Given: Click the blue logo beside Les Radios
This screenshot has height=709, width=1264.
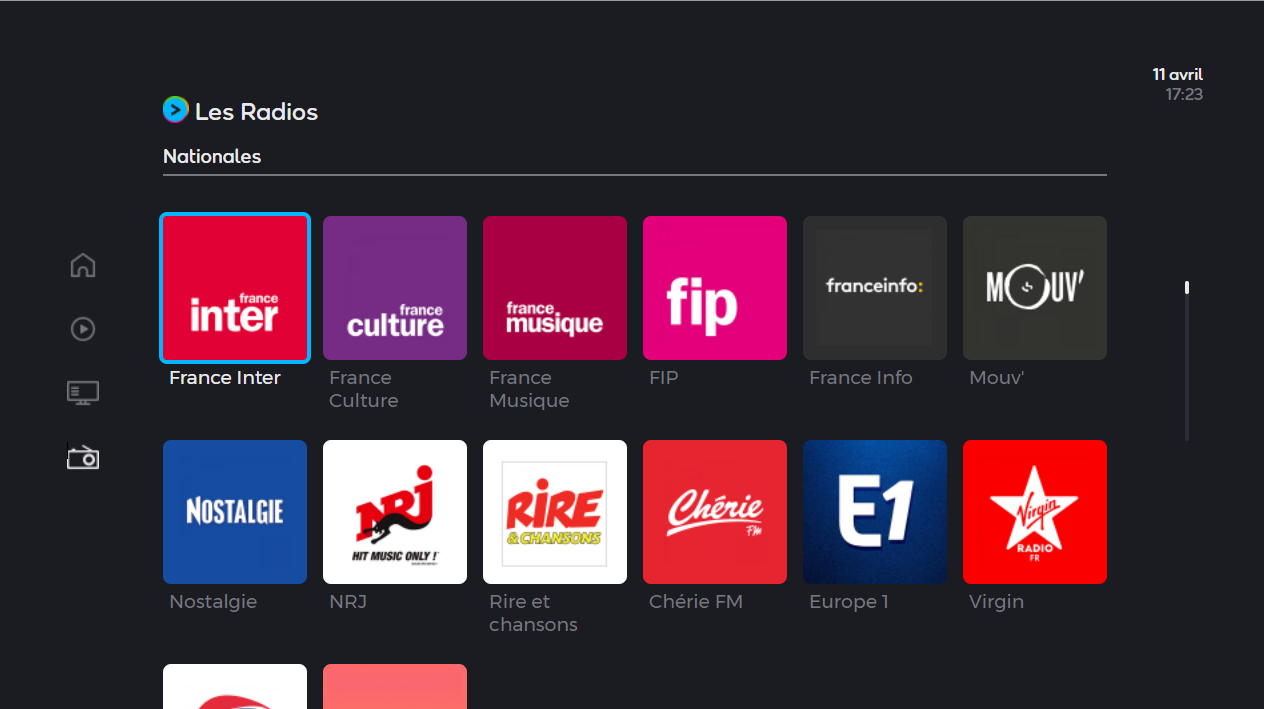Looking at the screenshot, I should (x=175, y=110).
